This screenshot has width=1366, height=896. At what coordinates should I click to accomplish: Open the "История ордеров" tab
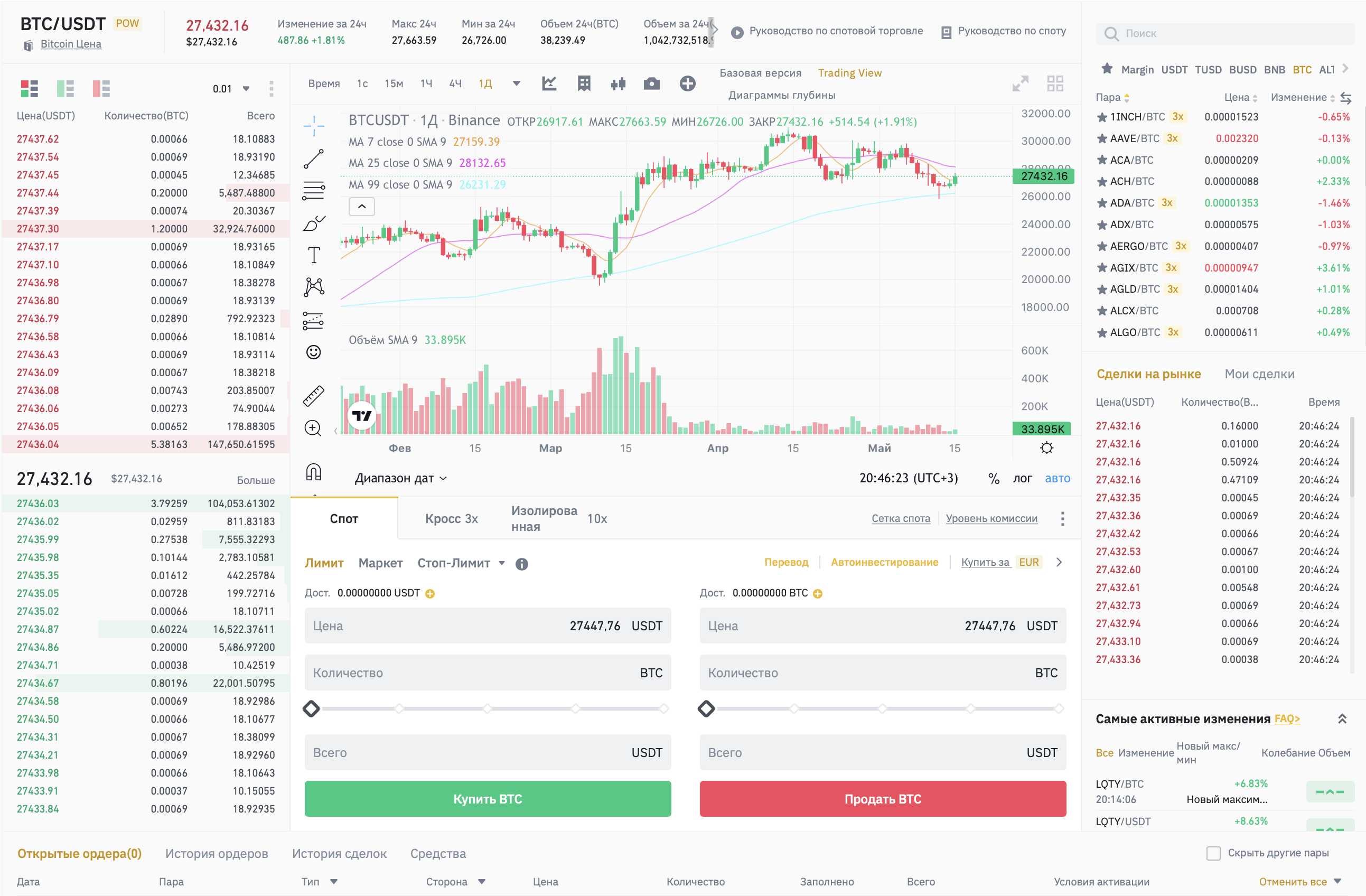(x=217, y=853)
